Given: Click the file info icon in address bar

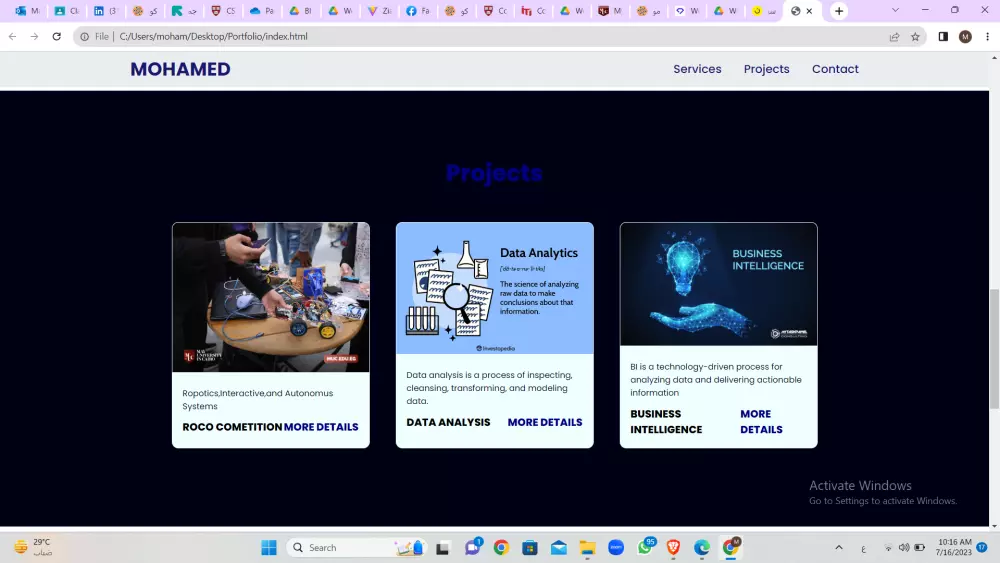Looking at the screenshot, I should 84,36.
